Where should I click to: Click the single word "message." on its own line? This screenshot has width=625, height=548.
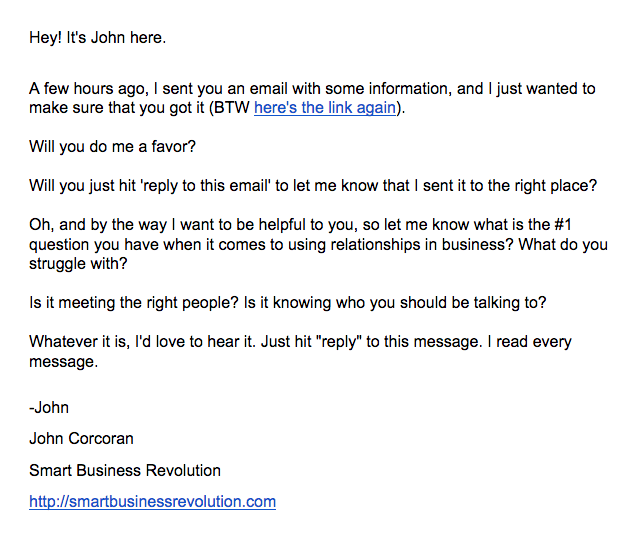[x=63, y=361]
